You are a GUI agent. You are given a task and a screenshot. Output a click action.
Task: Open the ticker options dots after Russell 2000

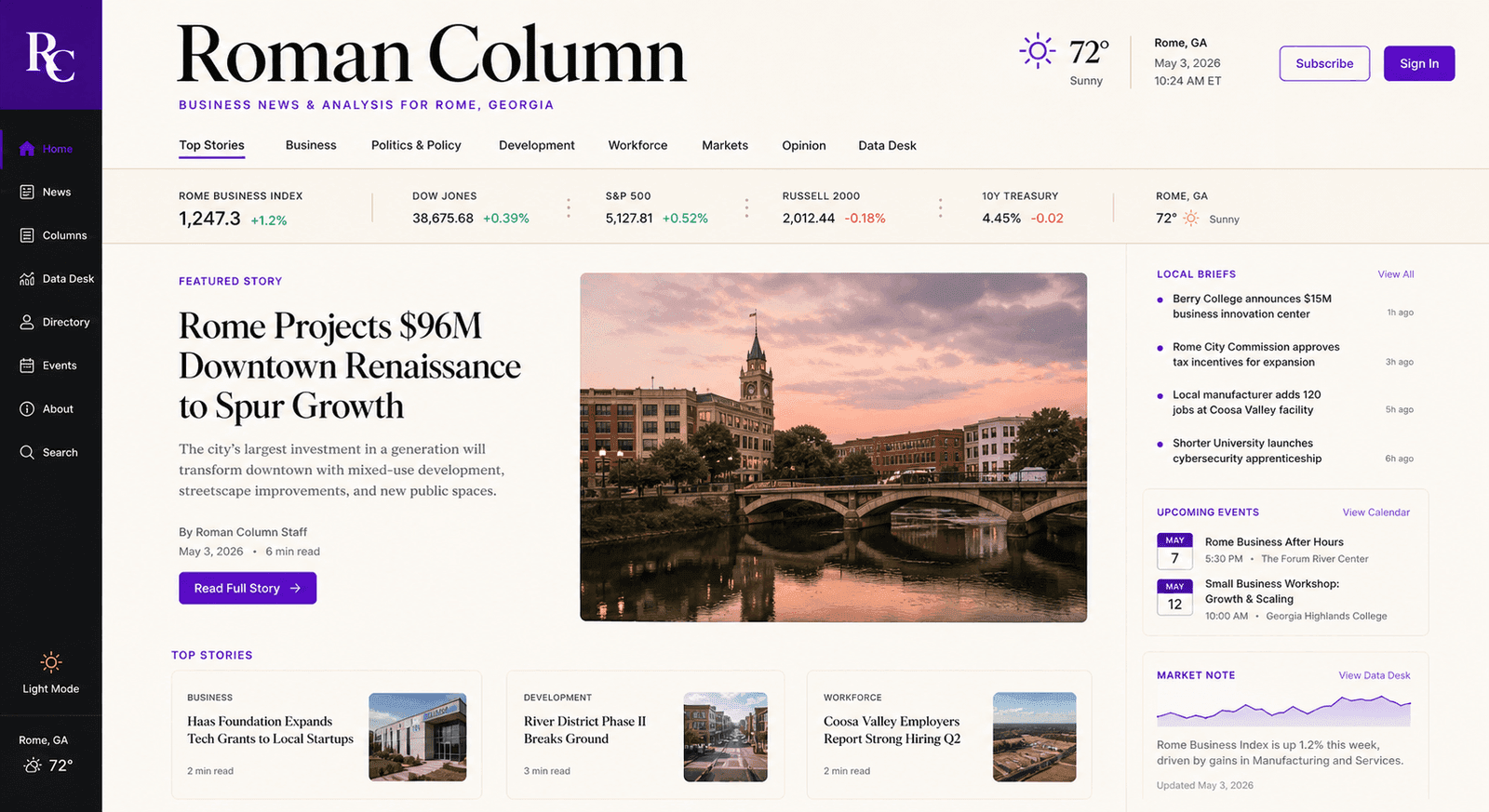[940, 207]
